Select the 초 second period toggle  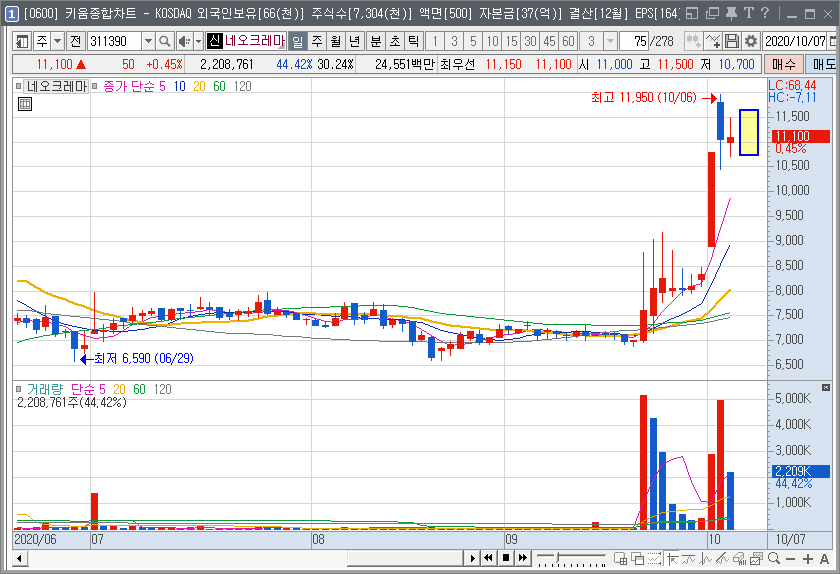pos(395,41)
